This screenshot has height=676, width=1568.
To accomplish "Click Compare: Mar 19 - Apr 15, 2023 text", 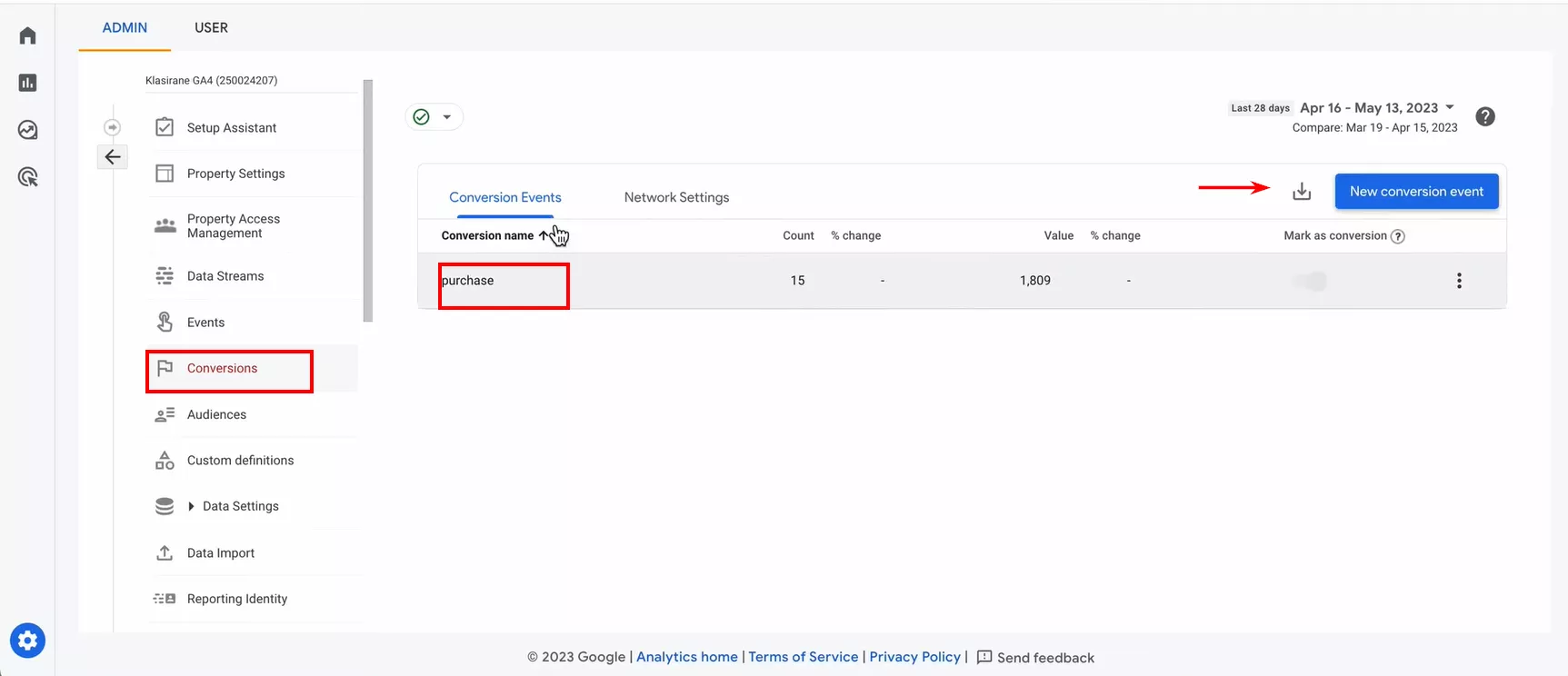I will (1374, 128).
